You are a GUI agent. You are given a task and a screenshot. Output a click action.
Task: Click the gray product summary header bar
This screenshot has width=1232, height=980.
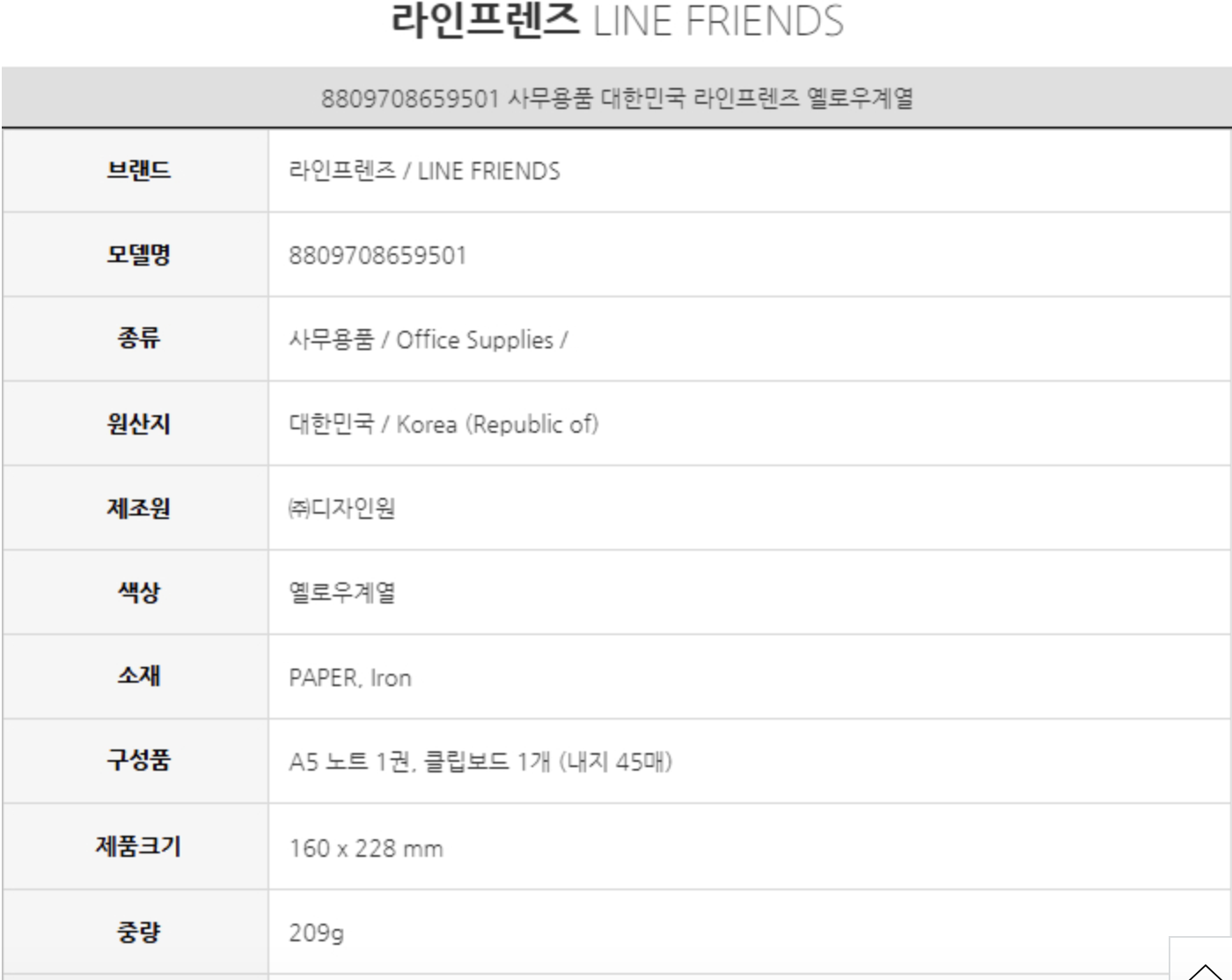616,98
